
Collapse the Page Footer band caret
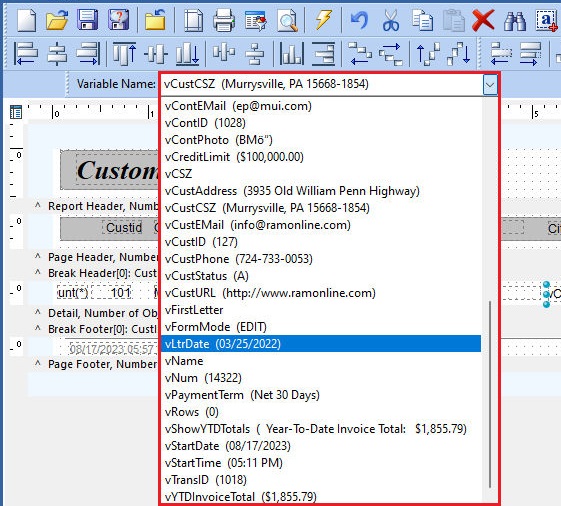click(x=38, y=363)
